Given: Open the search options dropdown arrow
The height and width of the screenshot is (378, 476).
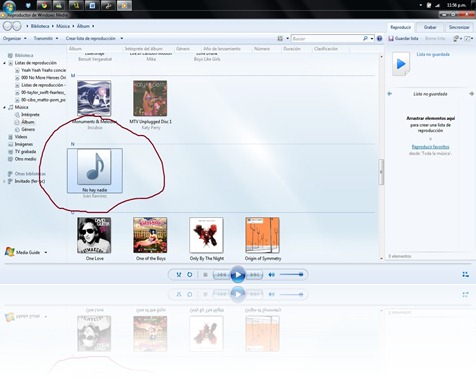Looking at the screenshot, I should tap(372, 38).
